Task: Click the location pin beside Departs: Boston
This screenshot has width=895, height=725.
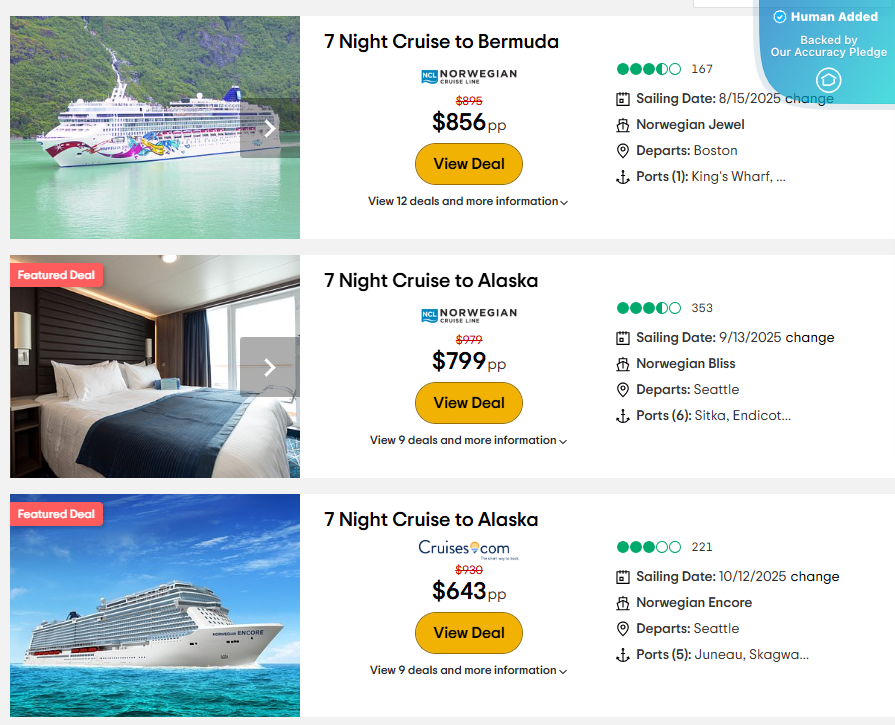Action: point(624,151)
